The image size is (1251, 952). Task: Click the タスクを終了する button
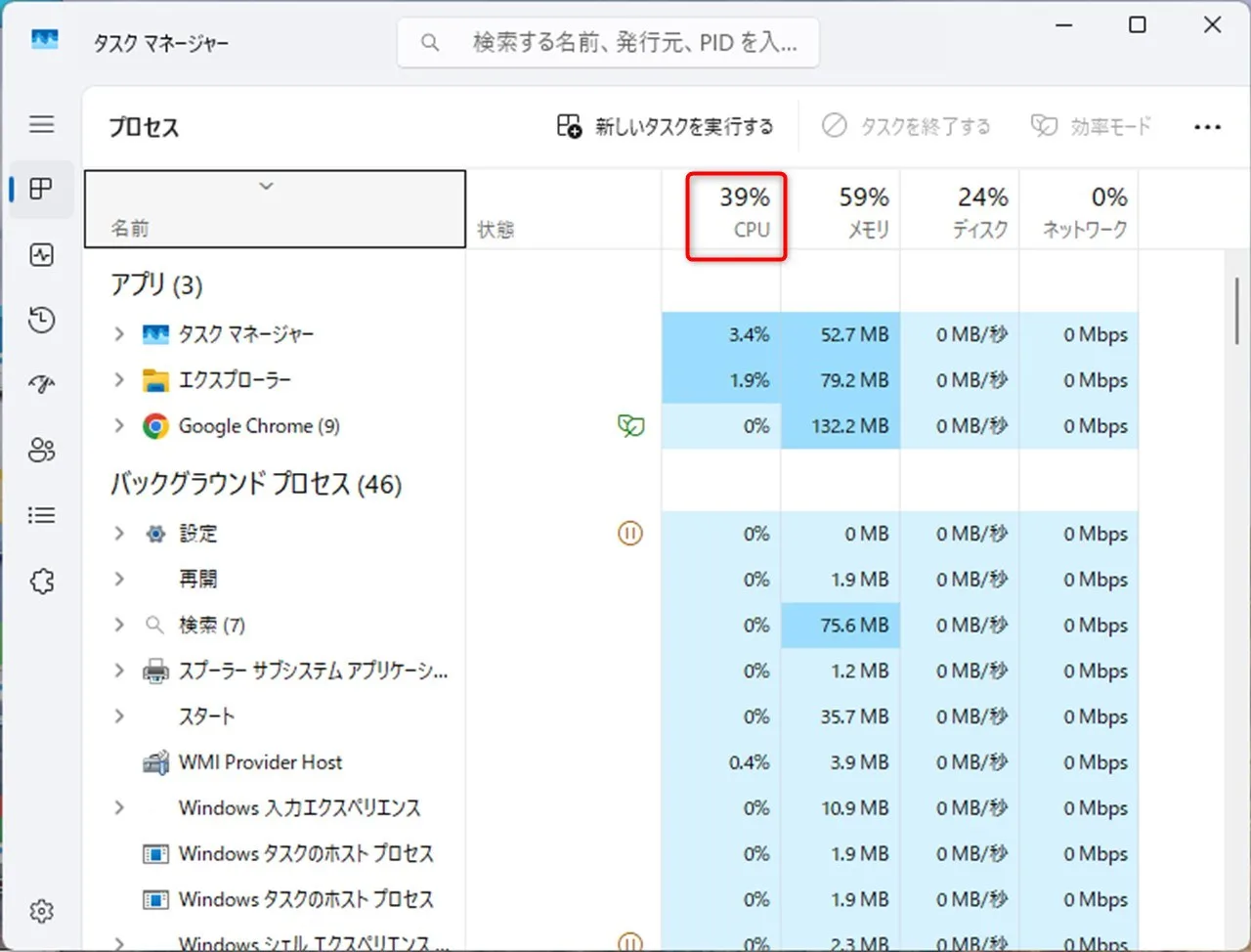(906, 126)
